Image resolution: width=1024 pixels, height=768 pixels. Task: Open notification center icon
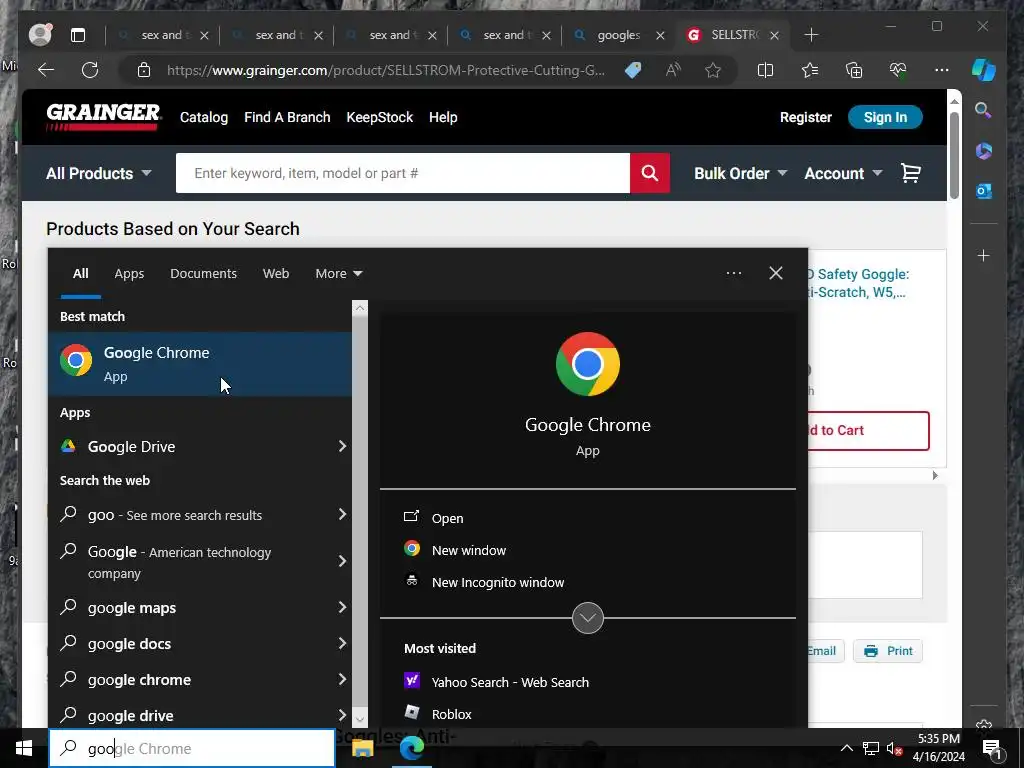tap(993, 748)
